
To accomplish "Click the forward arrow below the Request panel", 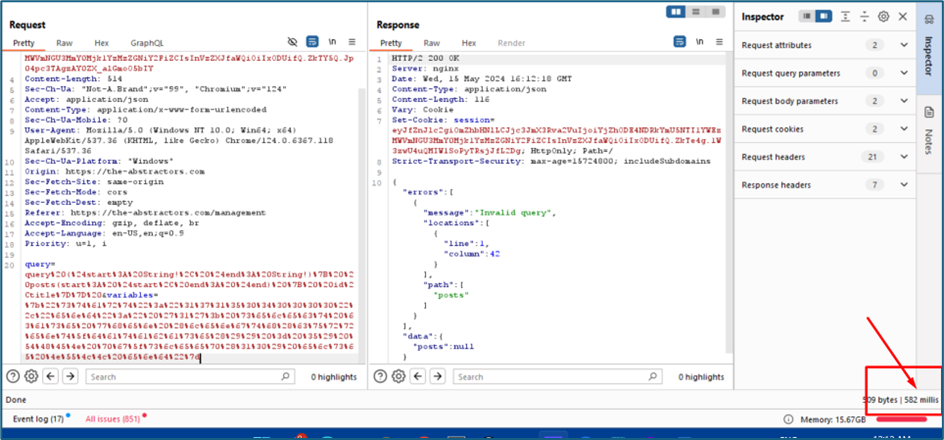I will click(70, 377).
